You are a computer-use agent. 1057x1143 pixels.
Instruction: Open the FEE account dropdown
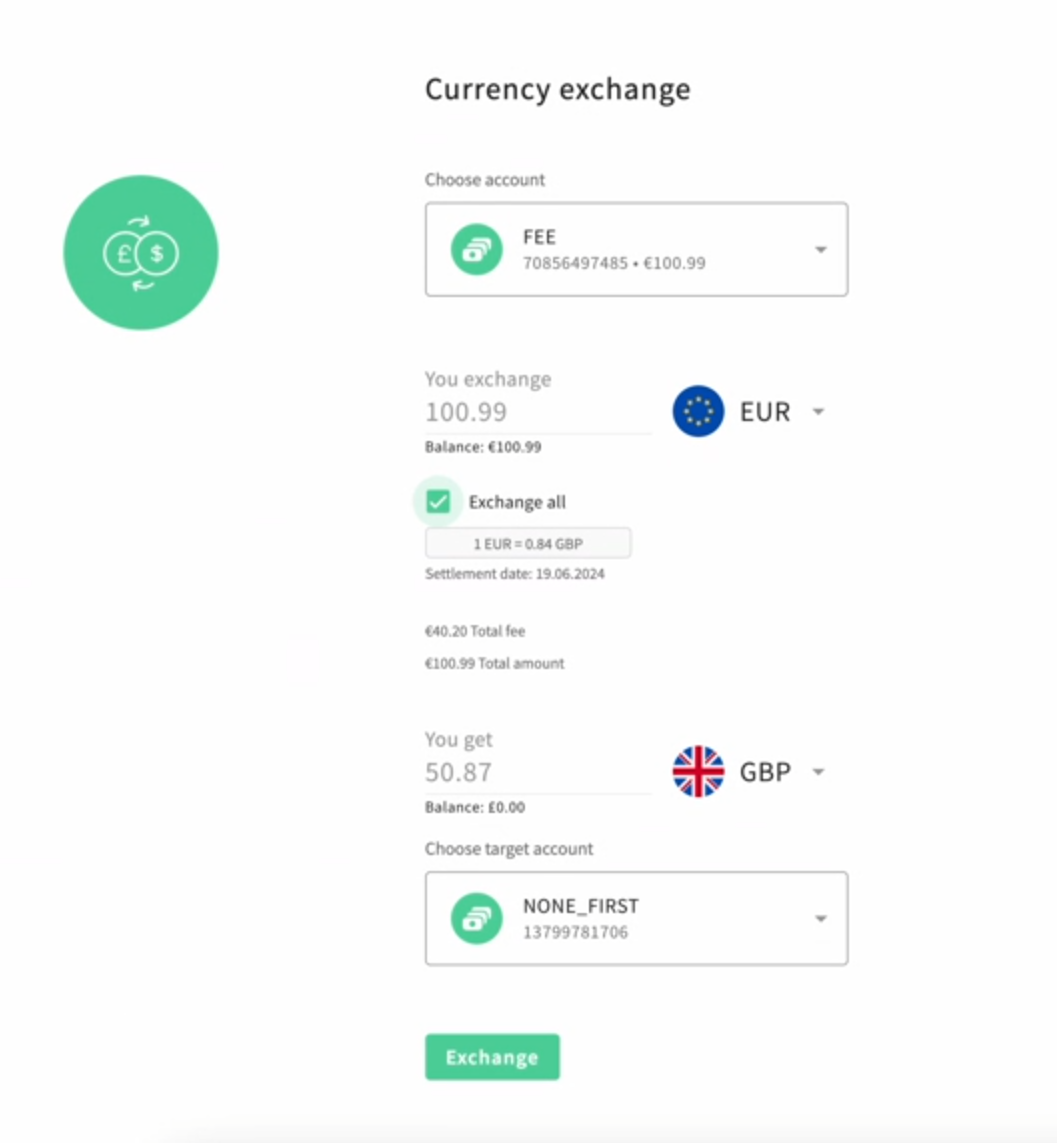point(820,249)
